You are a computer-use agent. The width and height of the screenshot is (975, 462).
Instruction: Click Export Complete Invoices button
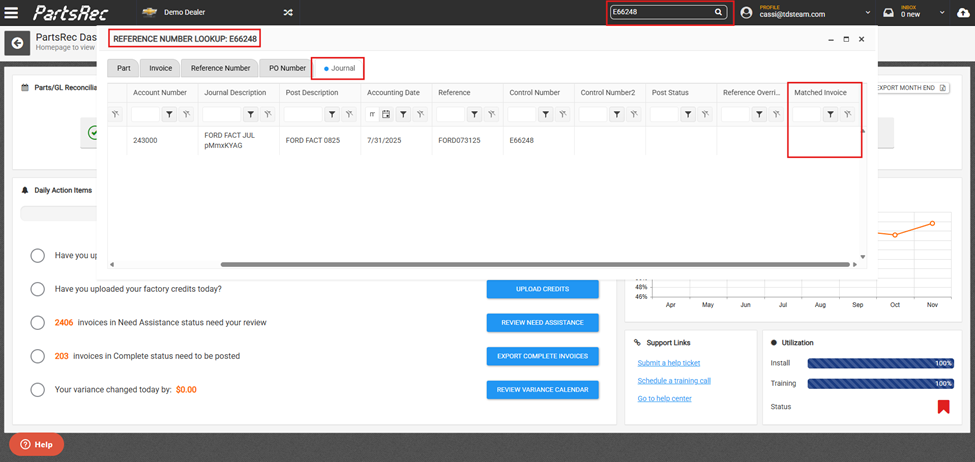click(542, 356)
